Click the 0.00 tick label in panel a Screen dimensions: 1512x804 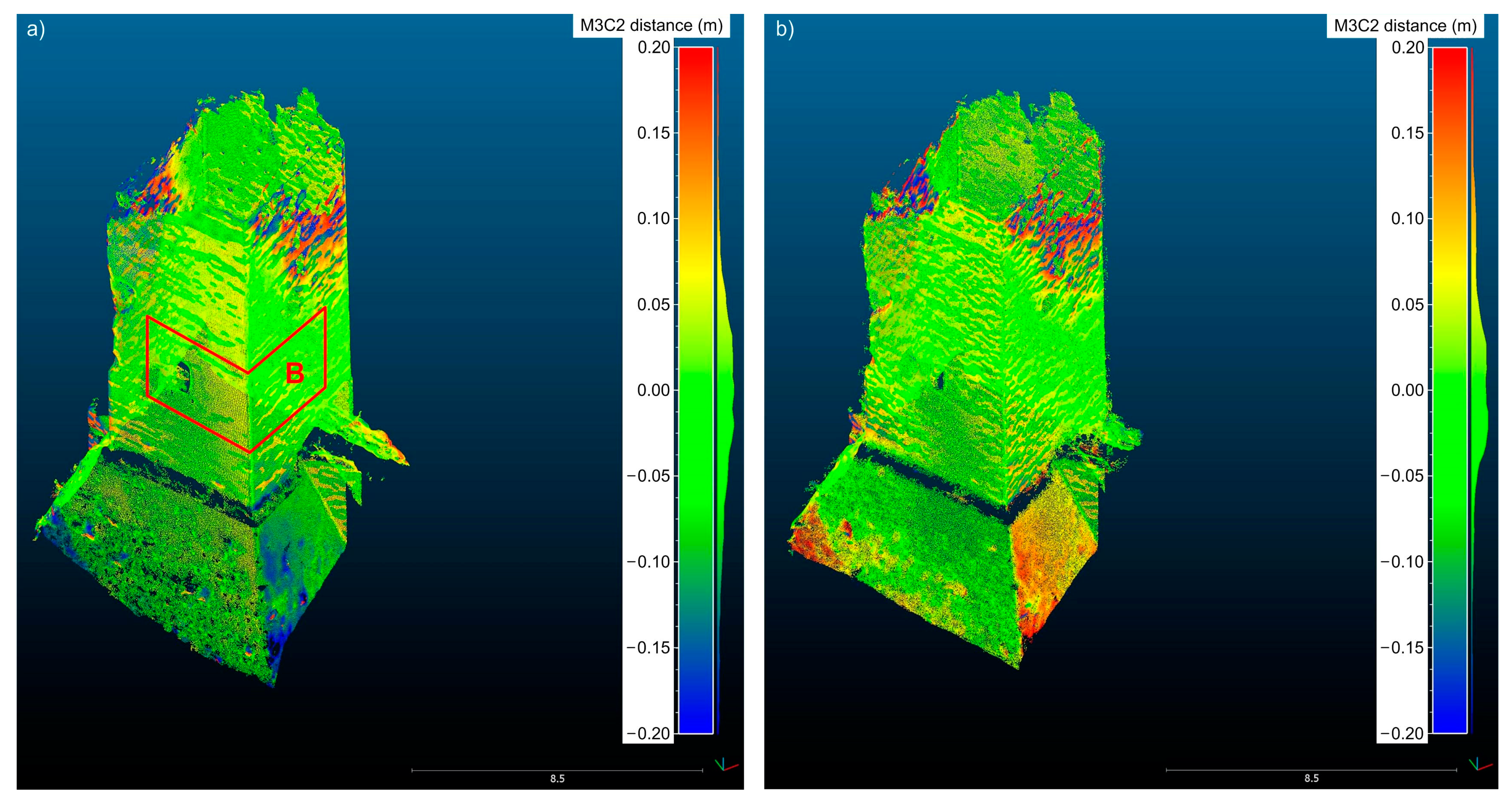point(653,390)
